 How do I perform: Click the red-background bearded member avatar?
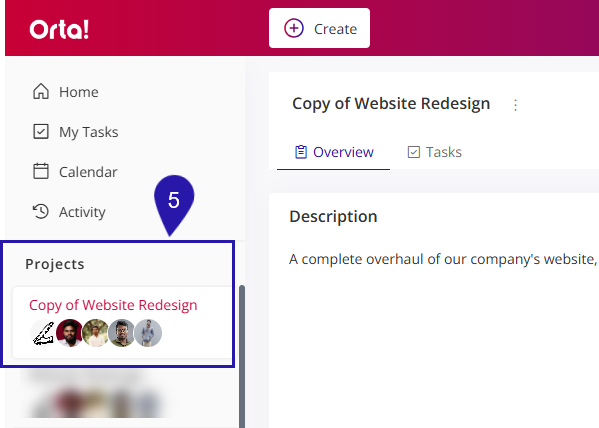click(x=69, y=333)
